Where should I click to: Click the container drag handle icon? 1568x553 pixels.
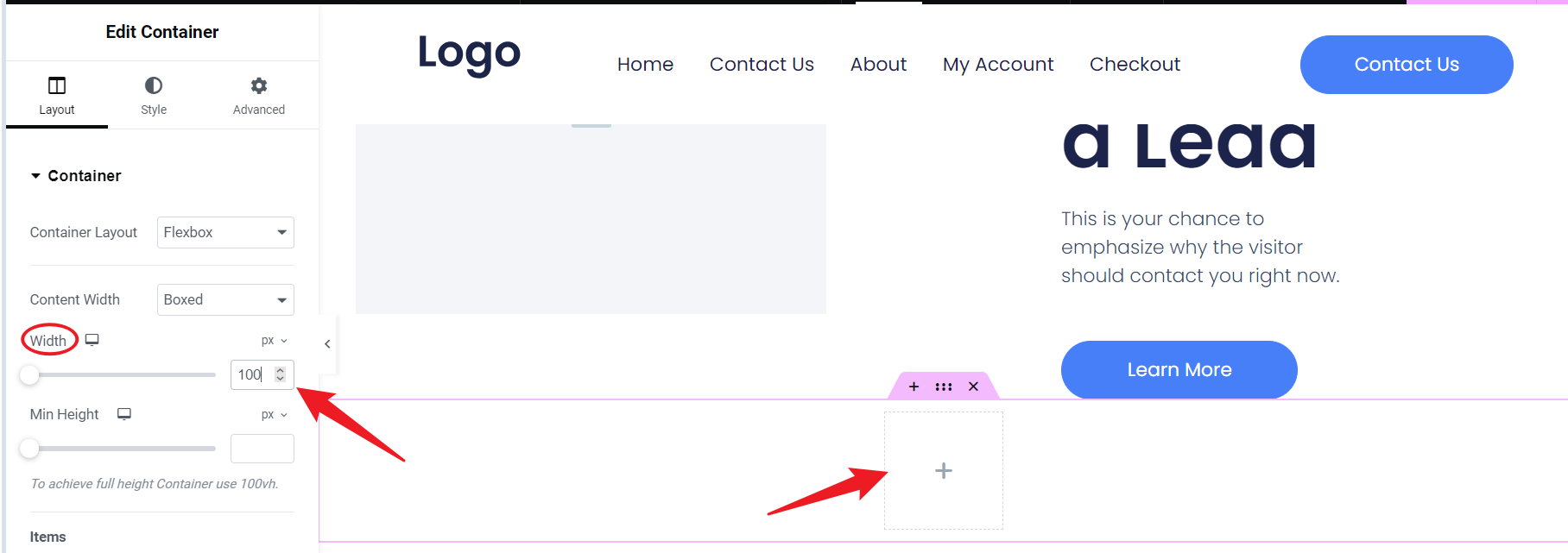(944, 386)
